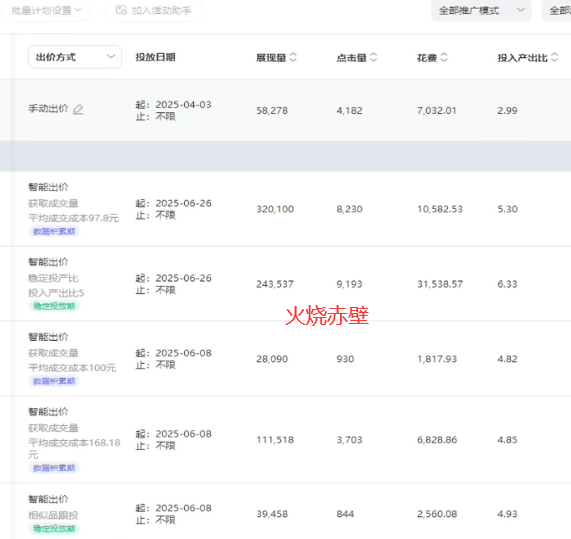Image resolution: width=571 pixels, height=539 pixels.
Task: Click the 数据积累期 tag in 97.8元 row
Action: (54, 231)
